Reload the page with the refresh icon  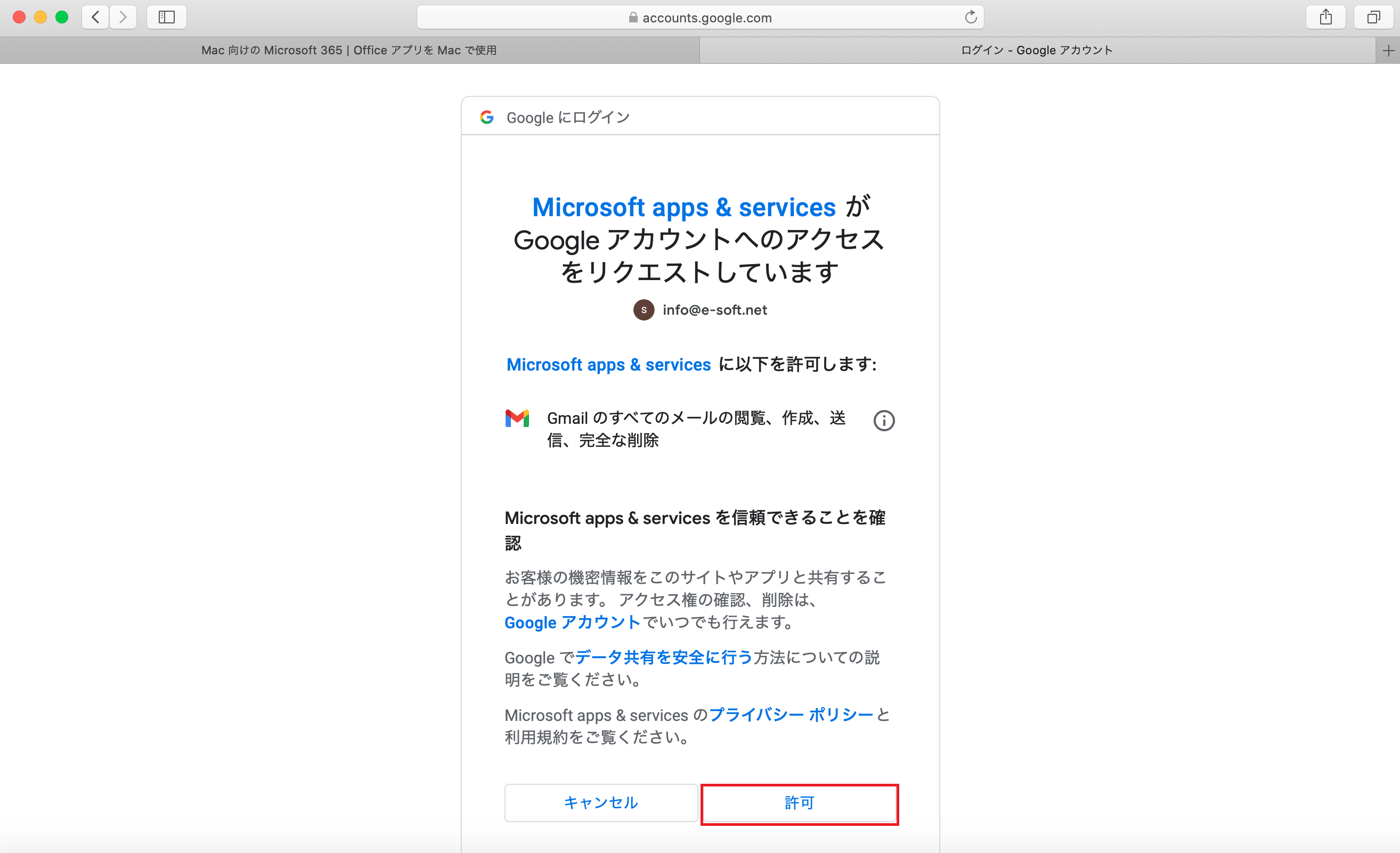click(x=971, y=17)
